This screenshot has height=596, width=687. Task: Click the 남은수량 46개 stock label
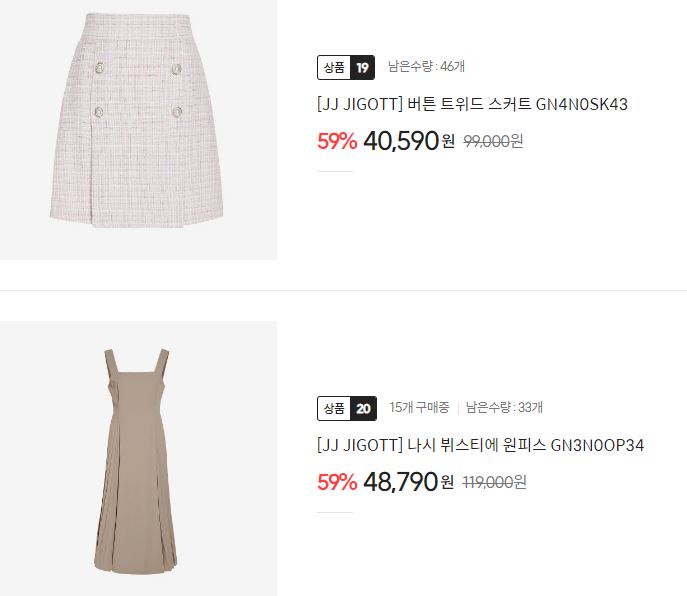[426, 67]
